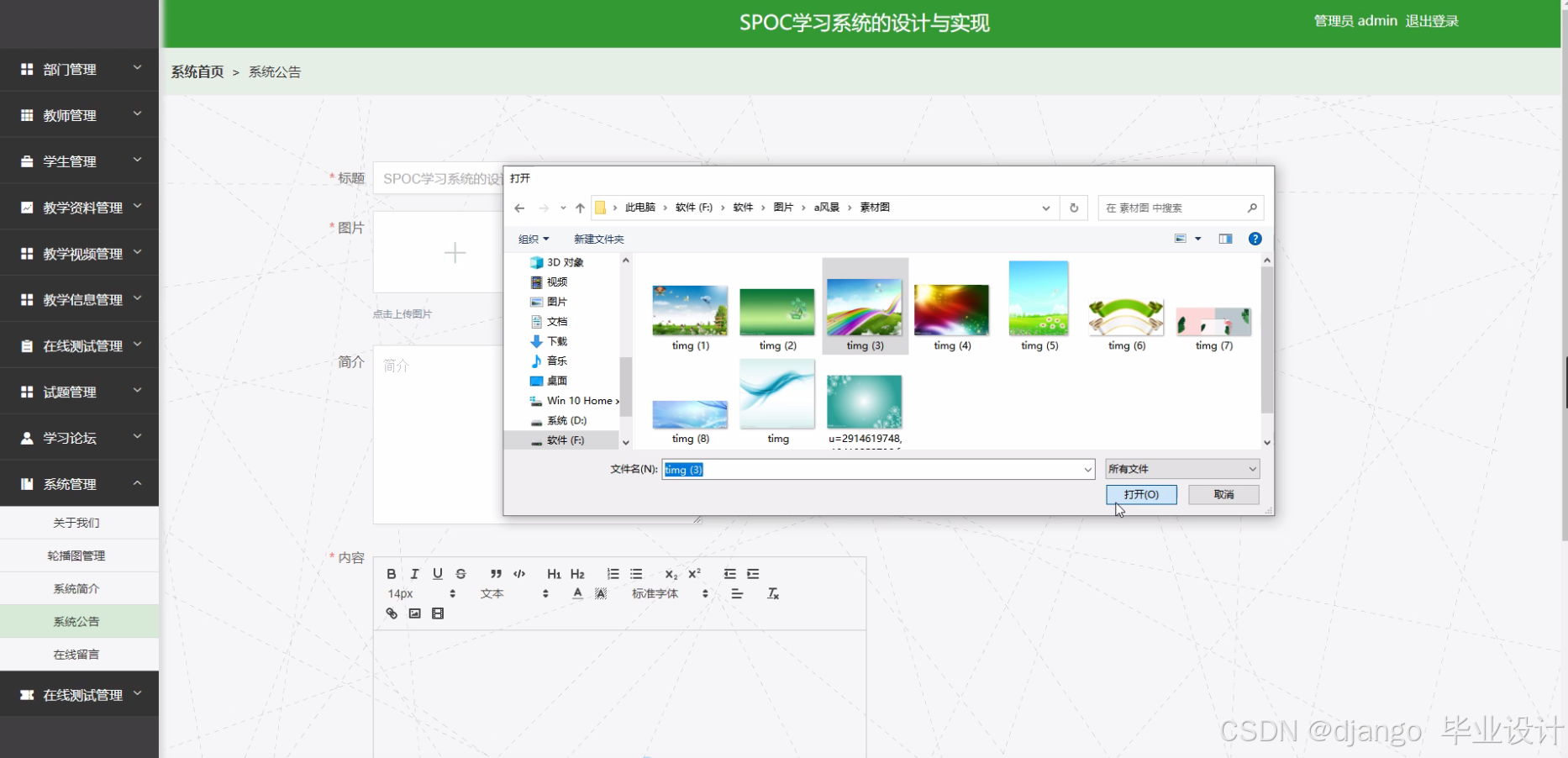
Task: Open the font color picker
Action: (577, 593)
